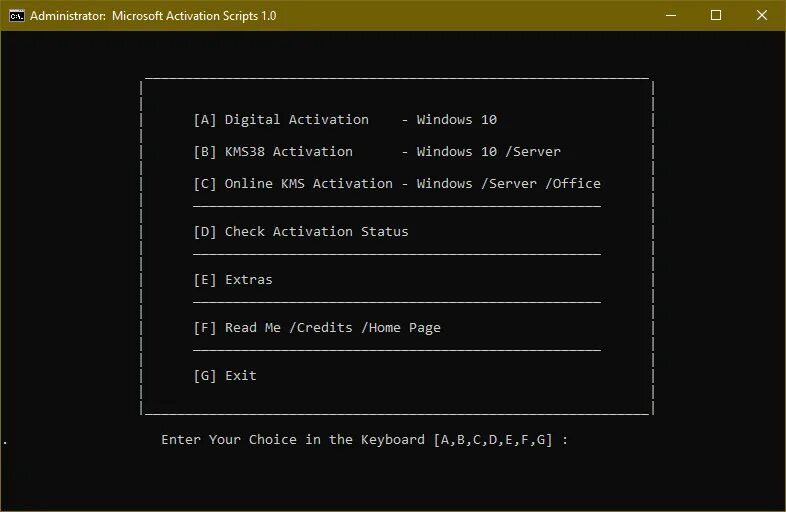
Task: Click the 'Enter Your Choice in the Keyboard' prompt
Action: click(x=293, y=440)
